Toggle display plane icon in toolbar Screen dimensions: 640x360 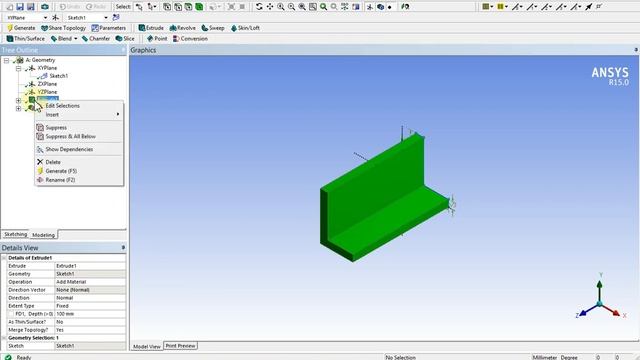(369, 7)
